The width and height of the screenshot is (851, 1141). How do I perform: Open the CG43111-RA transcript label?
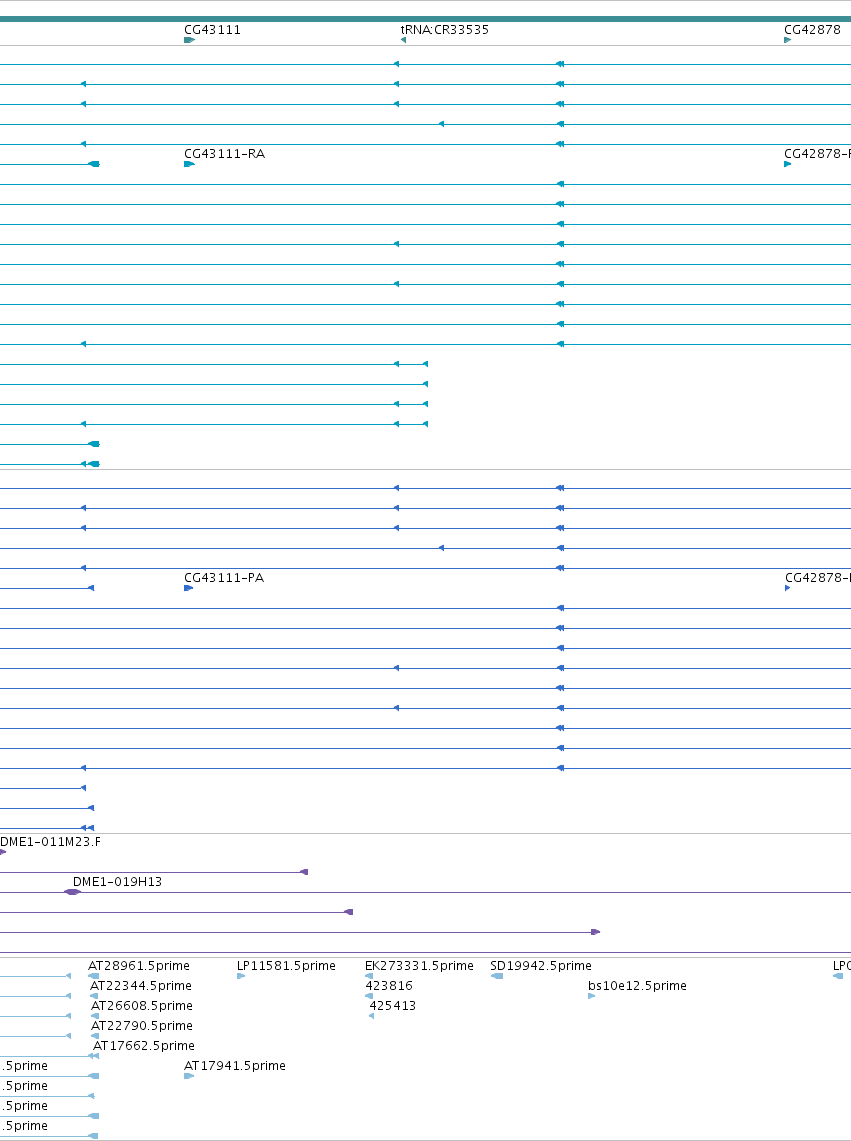click(224, 154)
